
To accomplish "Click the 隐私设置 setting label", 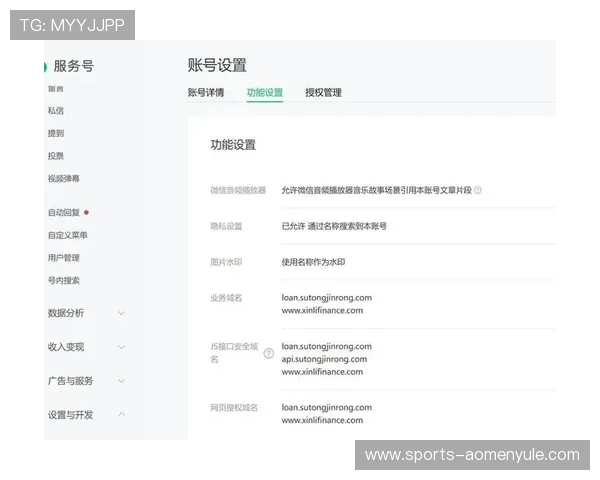I will coord(226,226).
